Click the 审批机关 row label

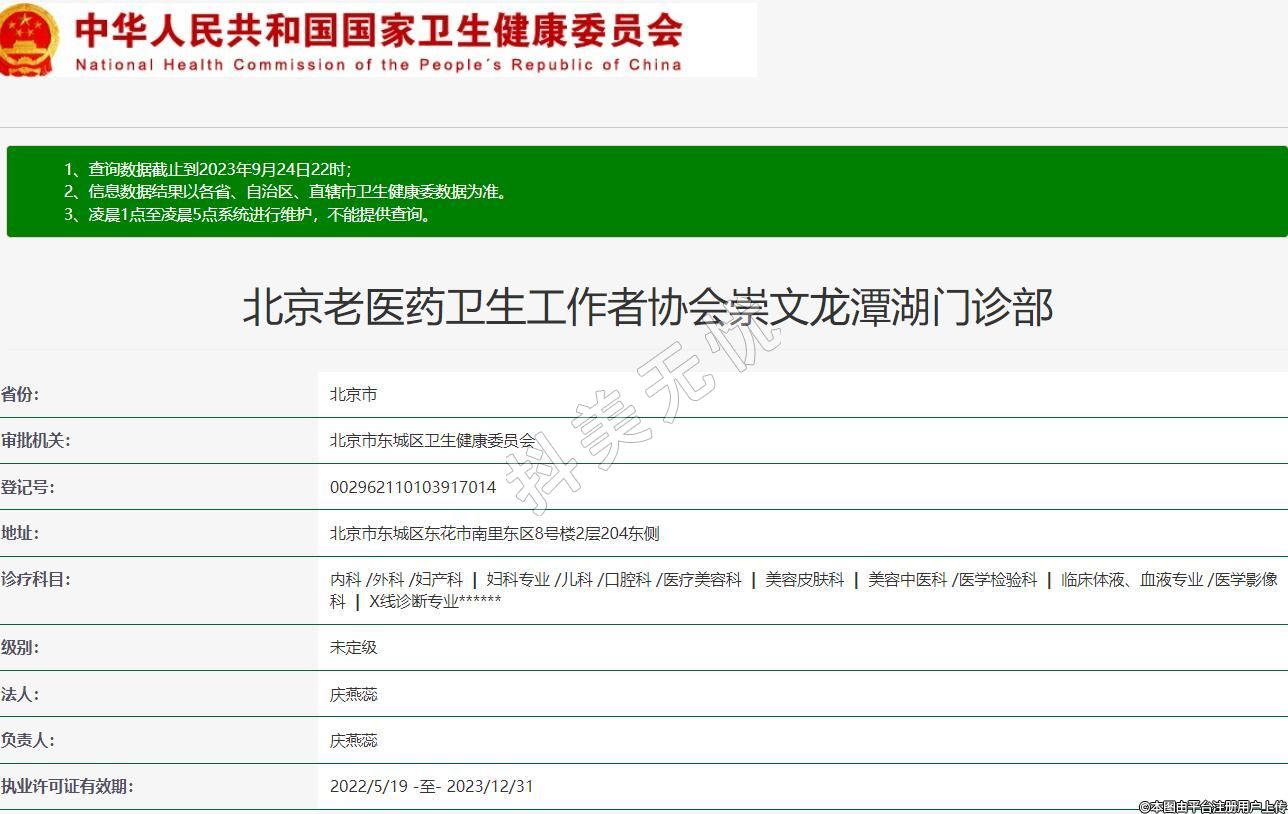36,441
